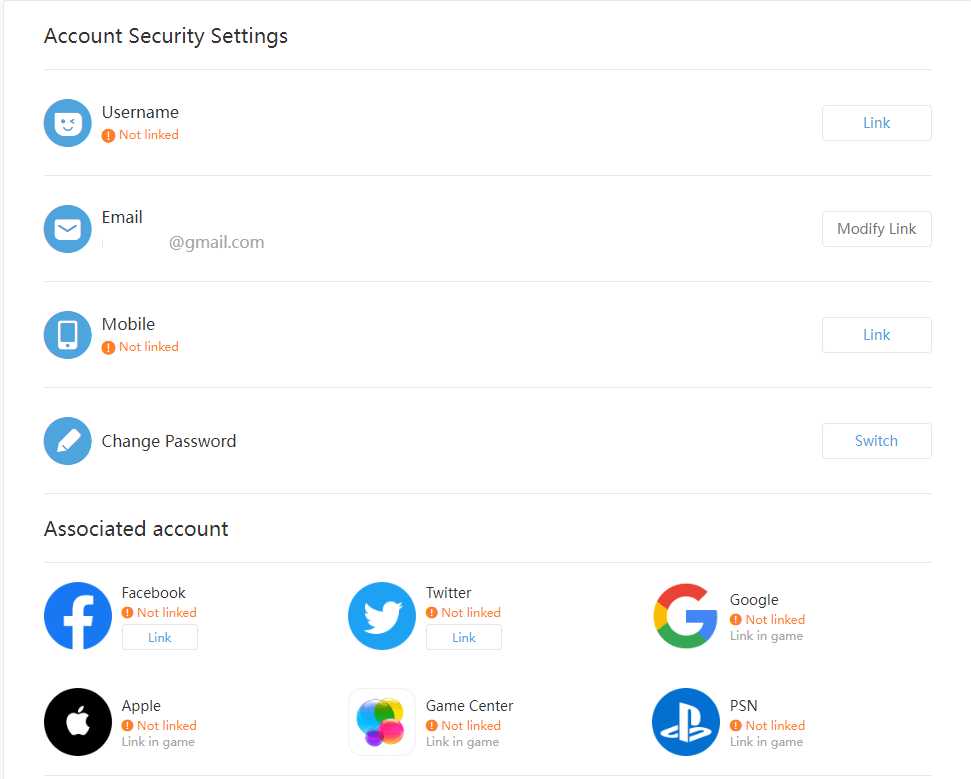Open Modify Link for Email

[876, 228]
